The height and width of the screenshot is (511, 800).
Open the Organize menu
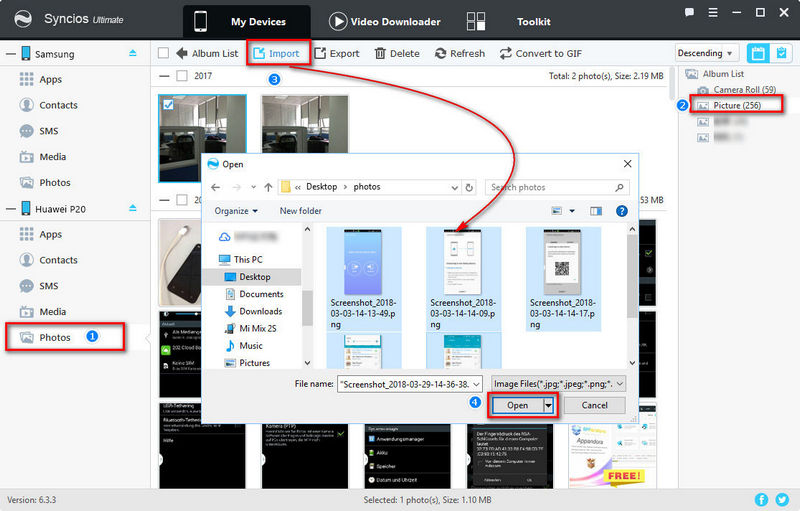[x=236, y=211]
